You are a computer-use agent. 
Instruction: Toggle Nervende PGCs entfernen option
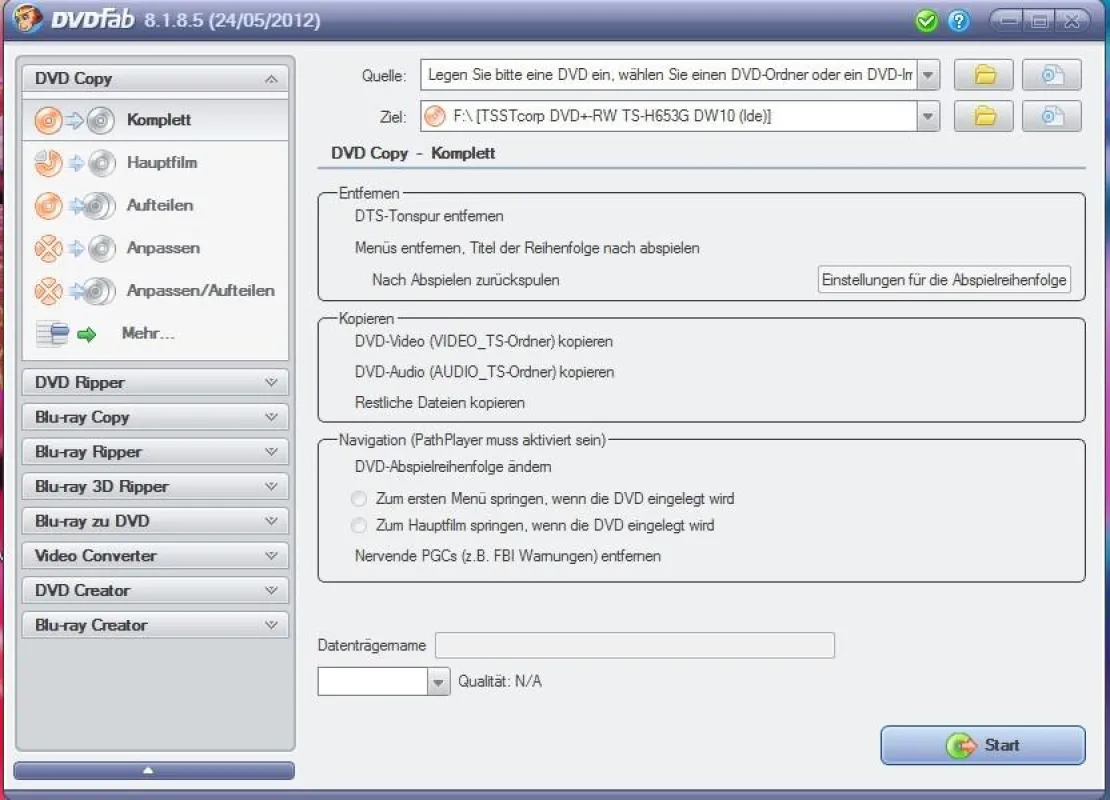(508, 556)
